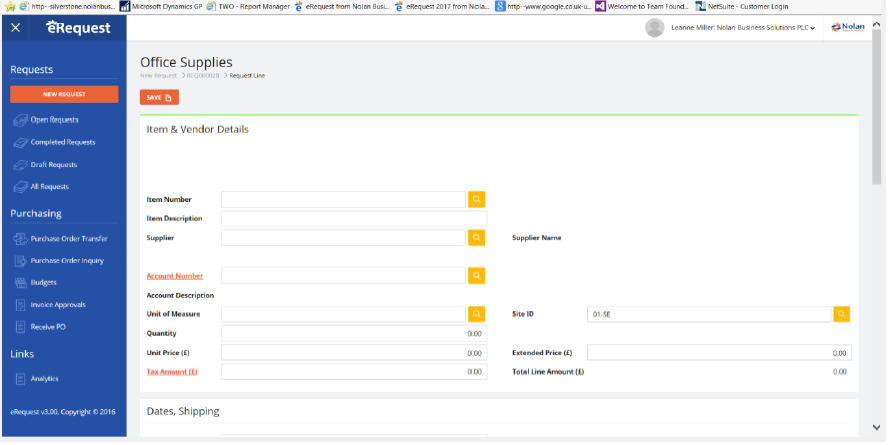Open Budgets from the sidebar
This screenshot has height=445, width=890.
[x=43, y=282]
